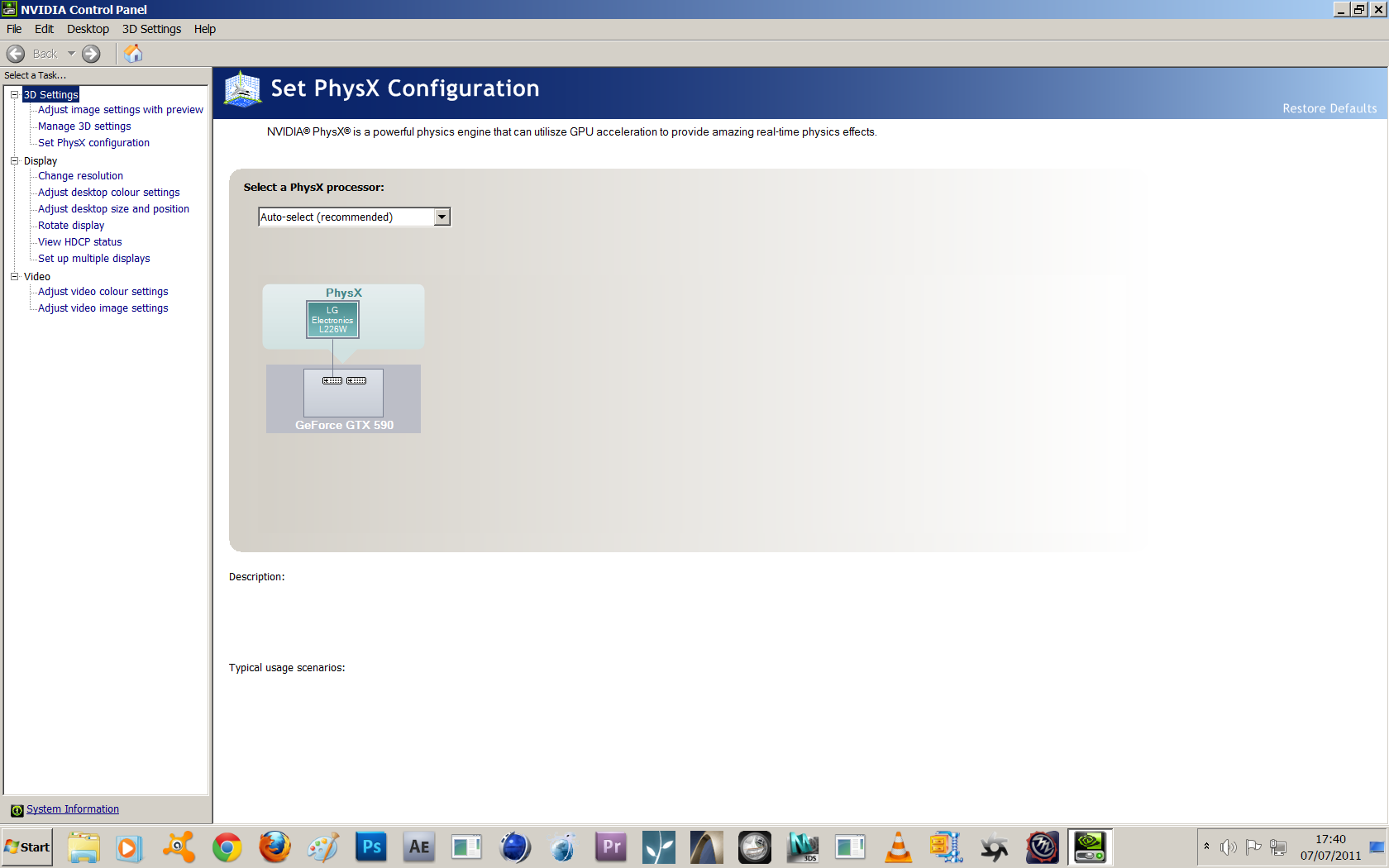Launch Photoshop from taskbar
The width and height of the screenshot is (1389, 868).
pos(371,847)
